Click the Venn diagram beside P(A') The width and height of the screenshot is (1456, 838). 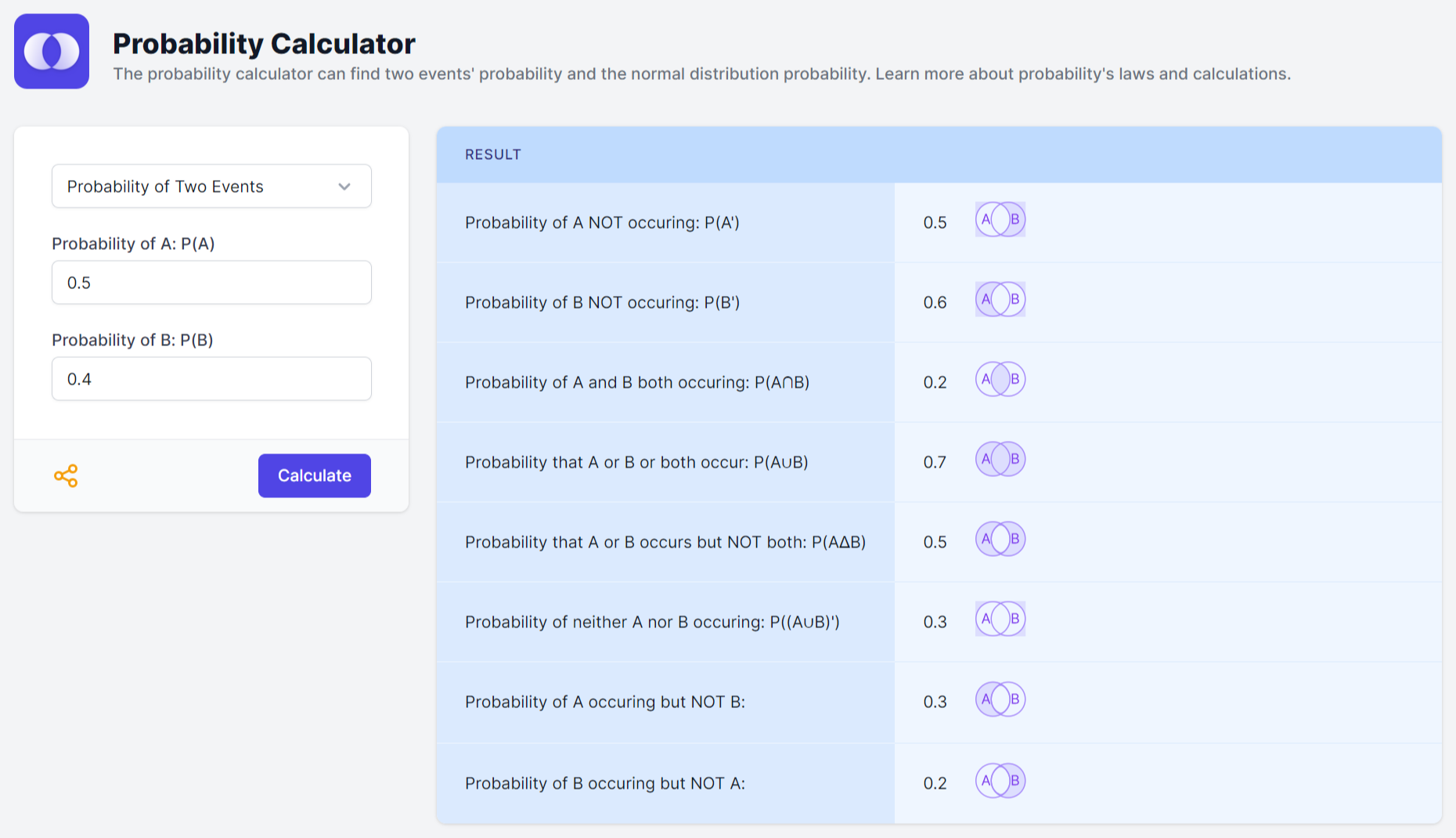[x=1000, y=220]
